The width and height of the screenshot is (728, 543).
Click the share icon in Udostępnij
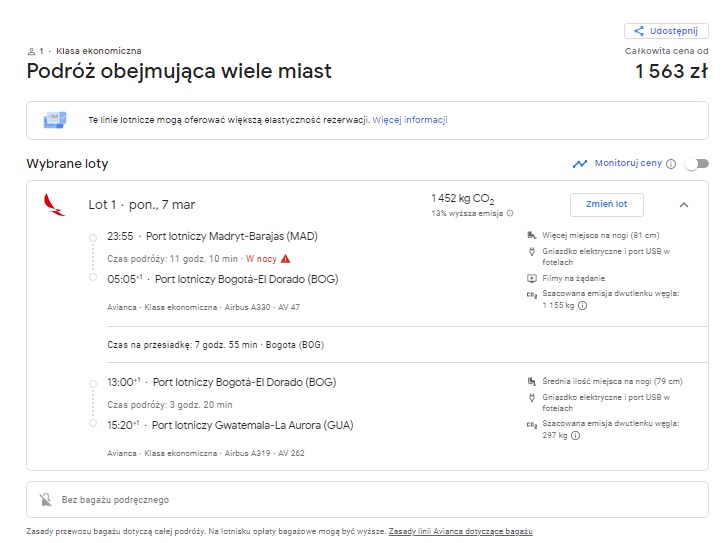[x=639, y=31]
